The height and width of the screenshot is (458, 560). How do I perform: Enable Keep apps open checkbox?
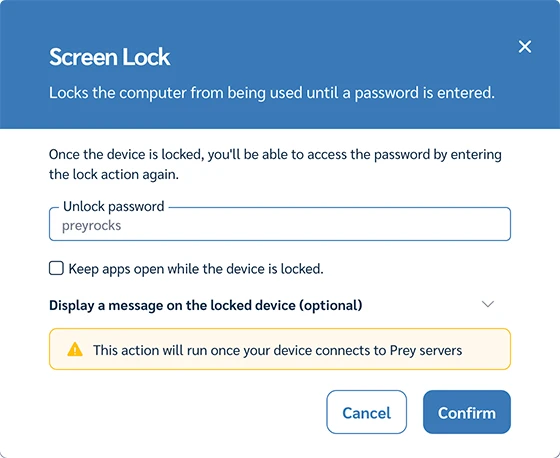coord(56,268)
